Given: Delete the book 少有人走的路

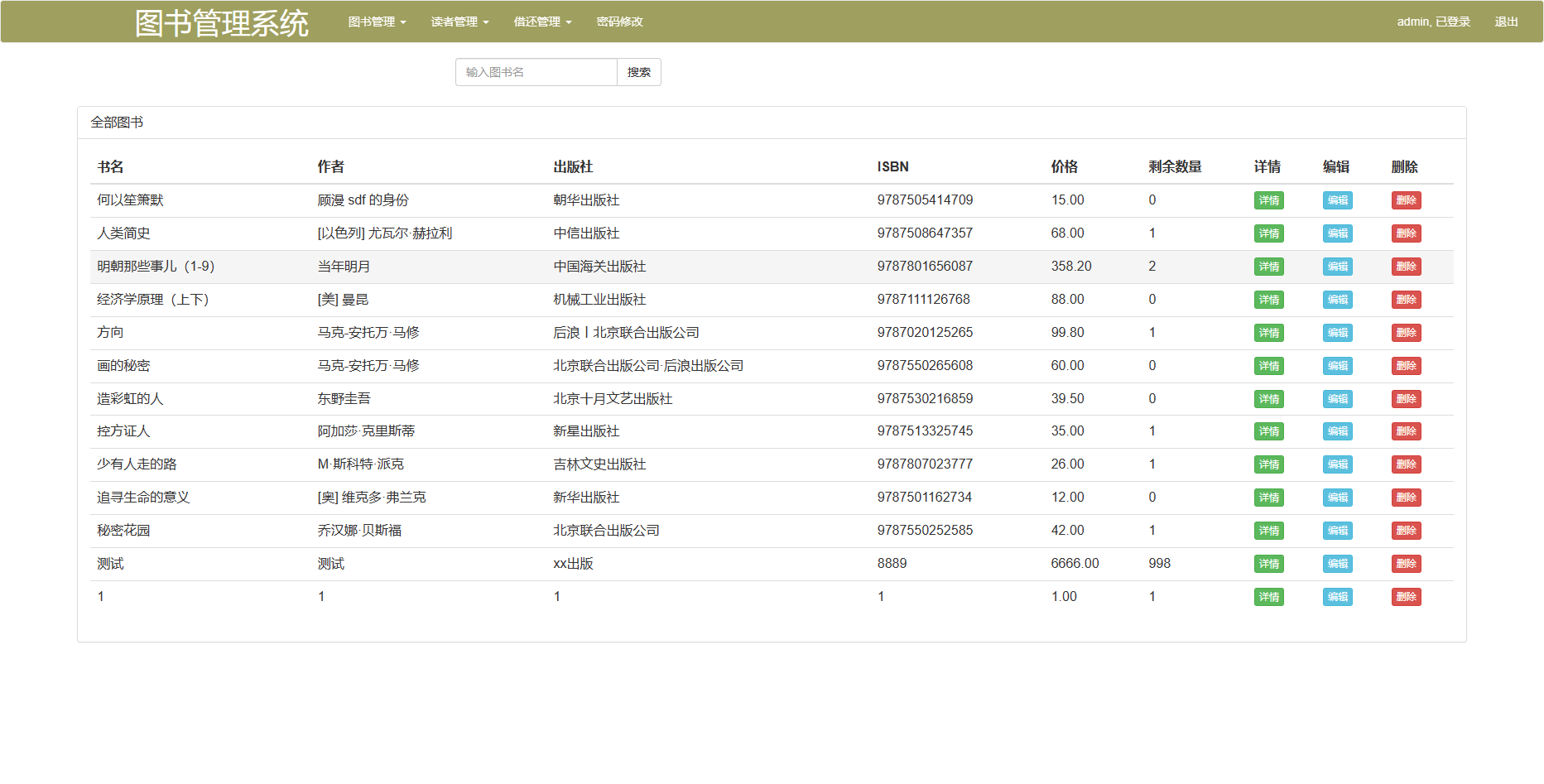Looking at the screenshot, I should [x=1406, y=464].
